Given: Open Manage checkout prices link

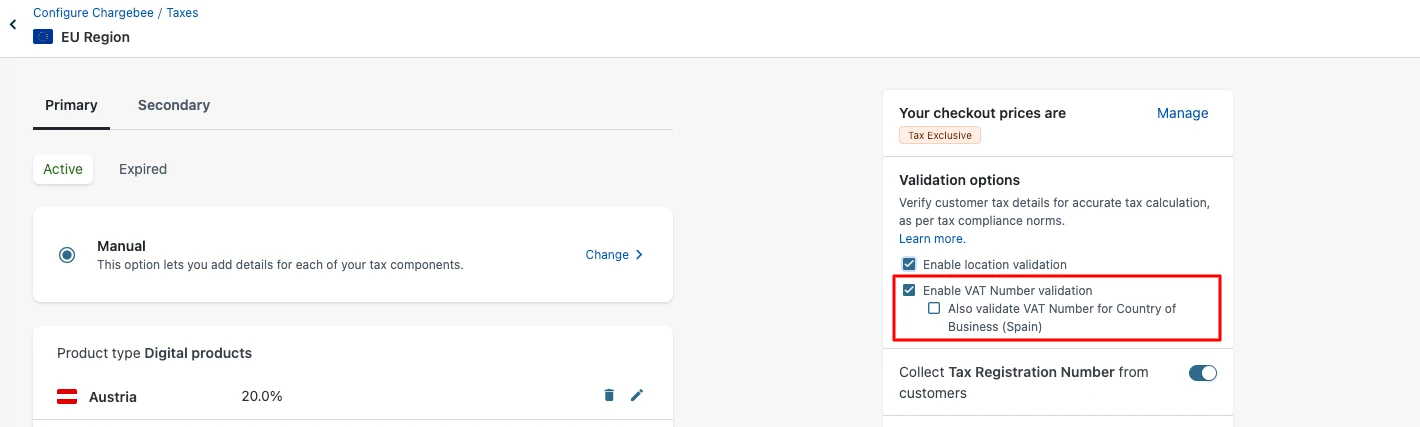Looking at the screenshot, I should [x=1183, y=114].
